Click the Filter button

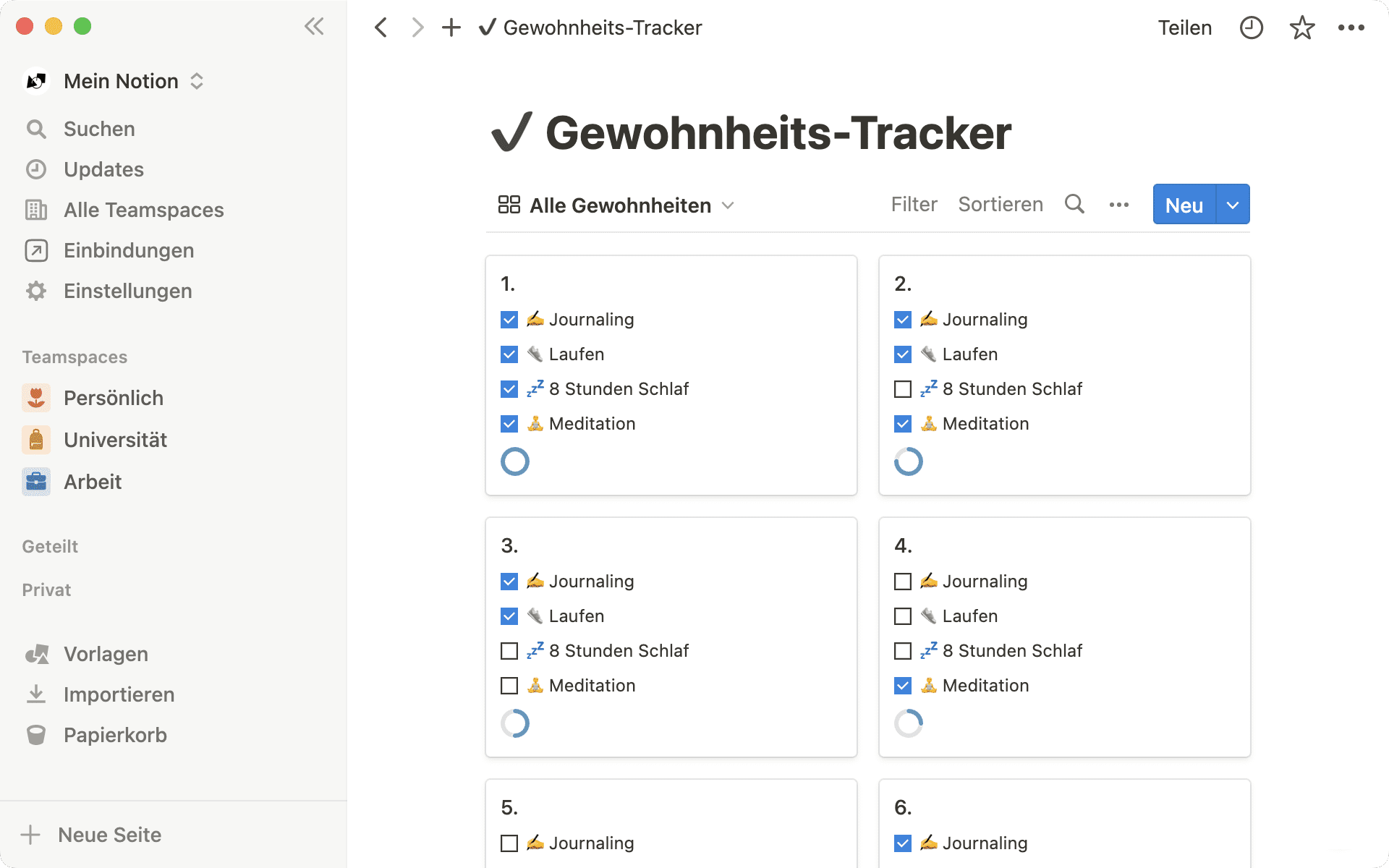click(x=914, y=205)
